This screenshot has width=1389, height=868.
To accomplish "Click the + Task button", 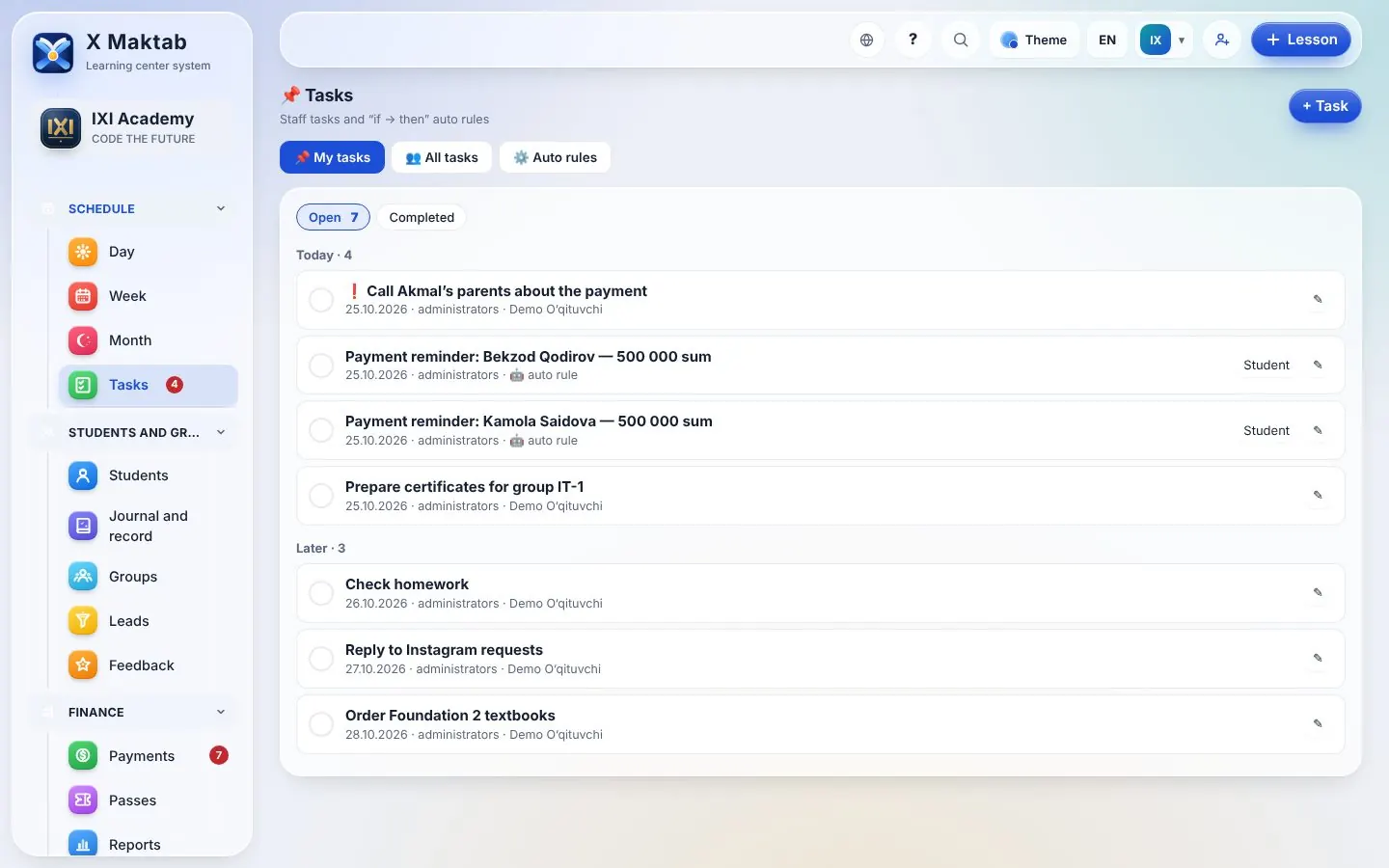I will [1325, 106].
